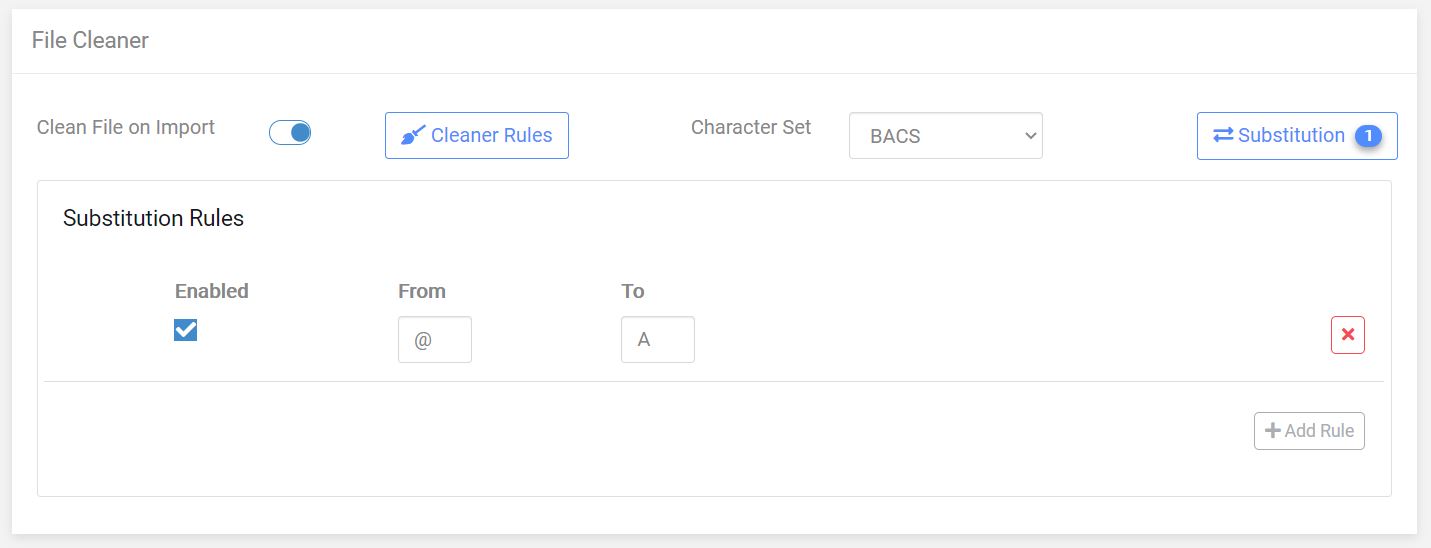Click the File Cleaner panel title

pyautogui.click(x=90, y=40)
